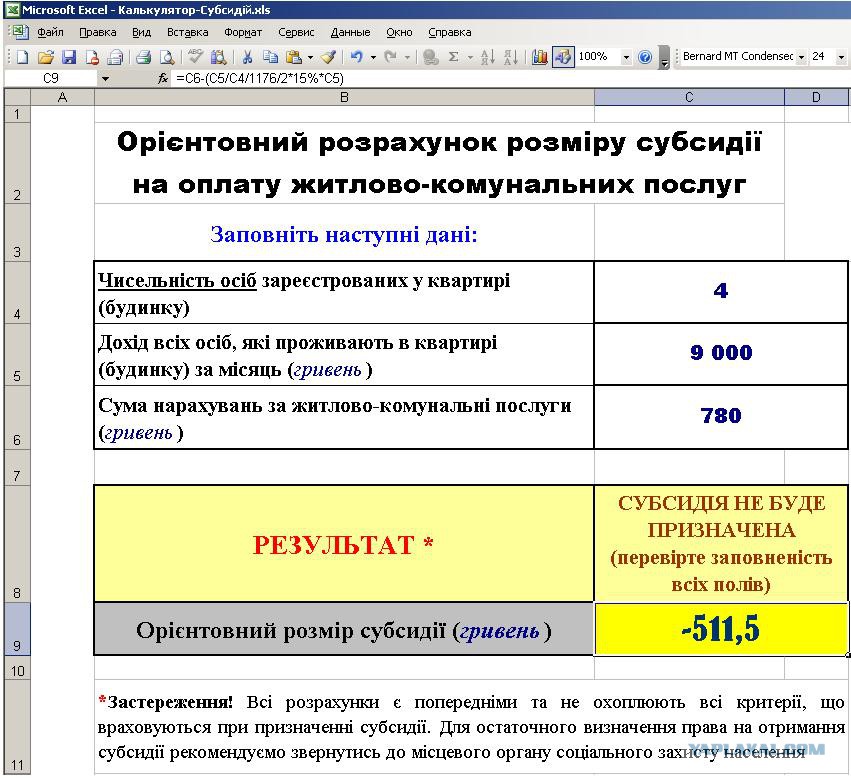Open the Вставка menu
Image resolution: width=851 pixels, height=779 pixels.
point(187,33)
